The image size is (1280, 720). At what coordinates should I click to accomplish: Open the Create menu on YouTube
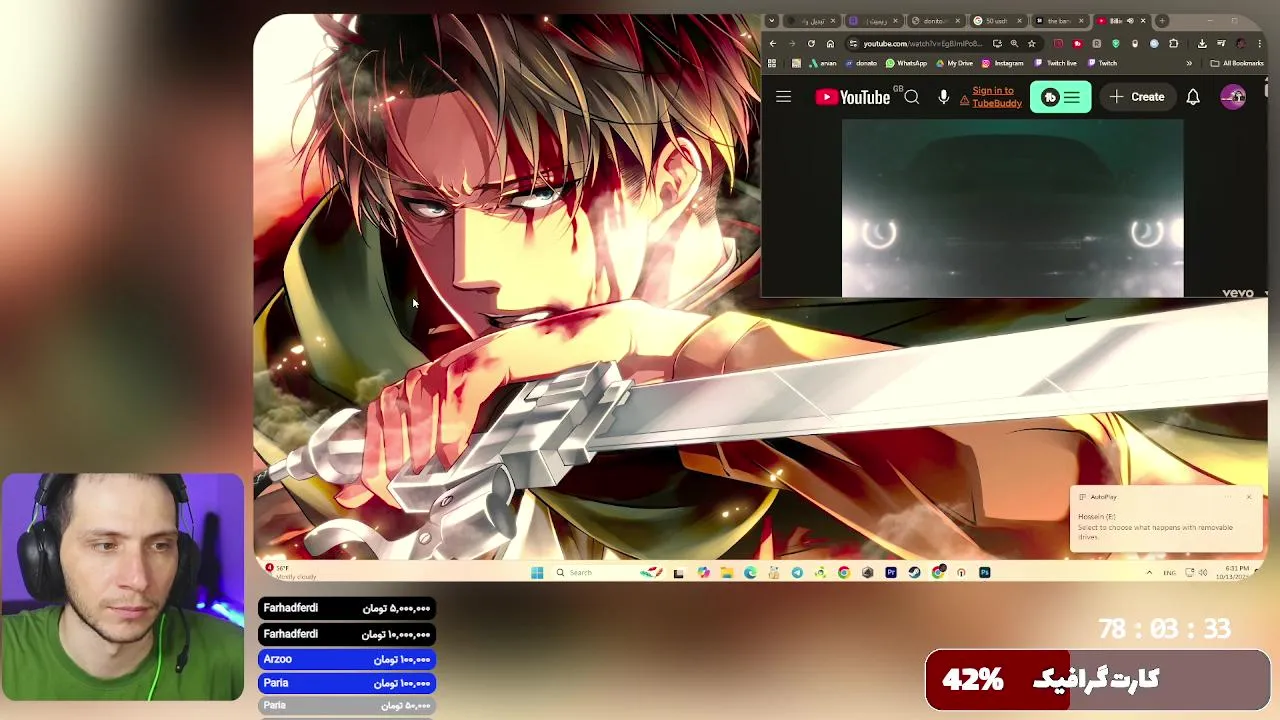tap(1137, 97)
